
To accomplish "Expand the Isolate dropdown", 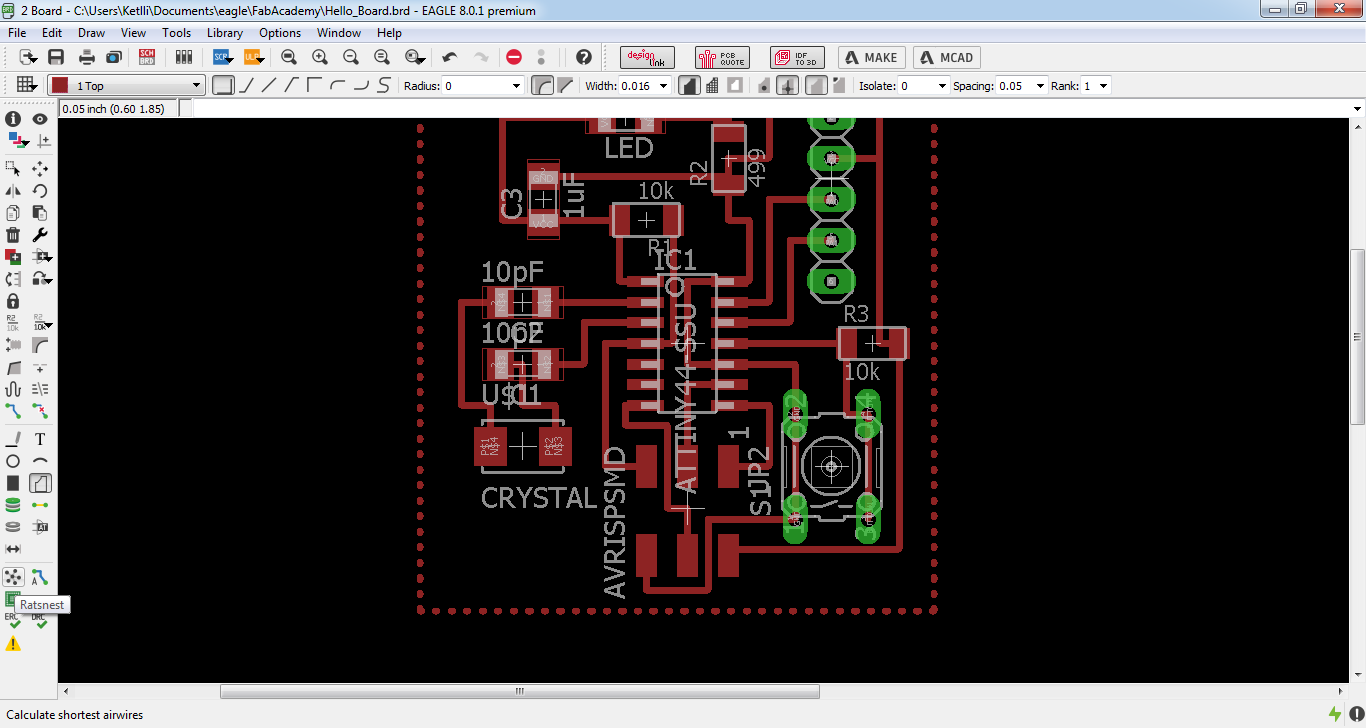I will (x=941, y=86).
